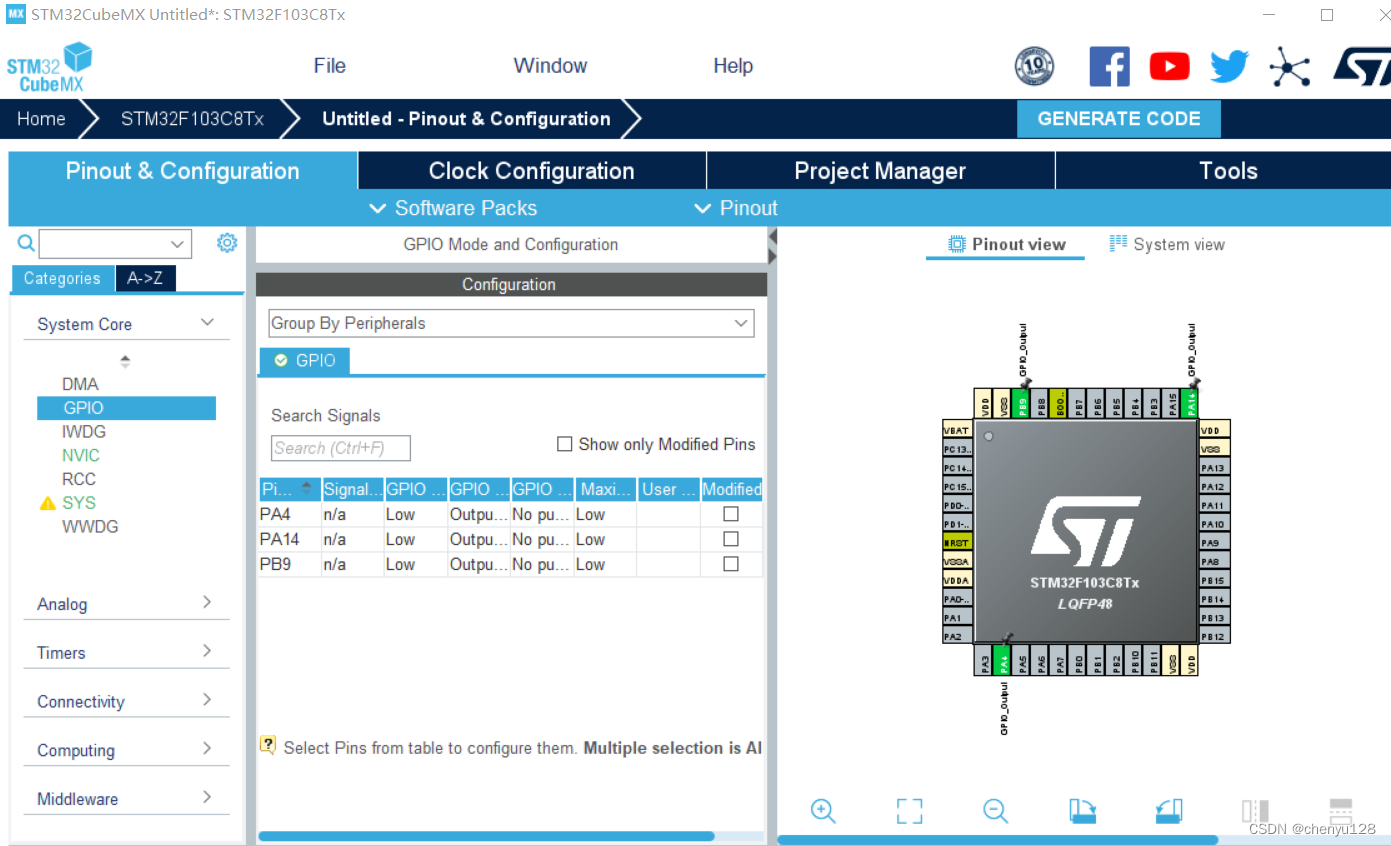1391x846 pixels.
Task: Select DMA in System Core list
Action: click(x=80, y=384)
